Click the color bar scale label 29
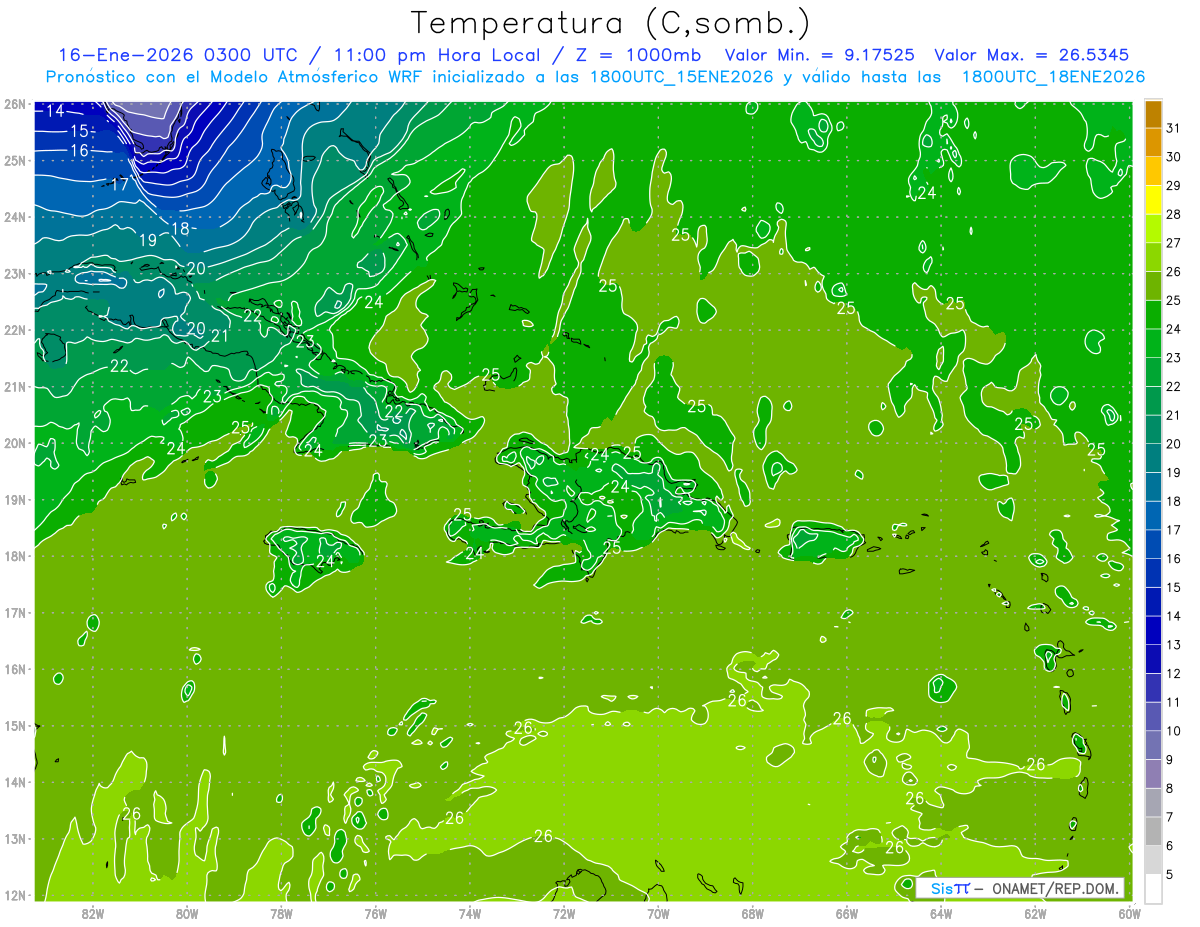 pyautogui.click(x=1173, y=186)
